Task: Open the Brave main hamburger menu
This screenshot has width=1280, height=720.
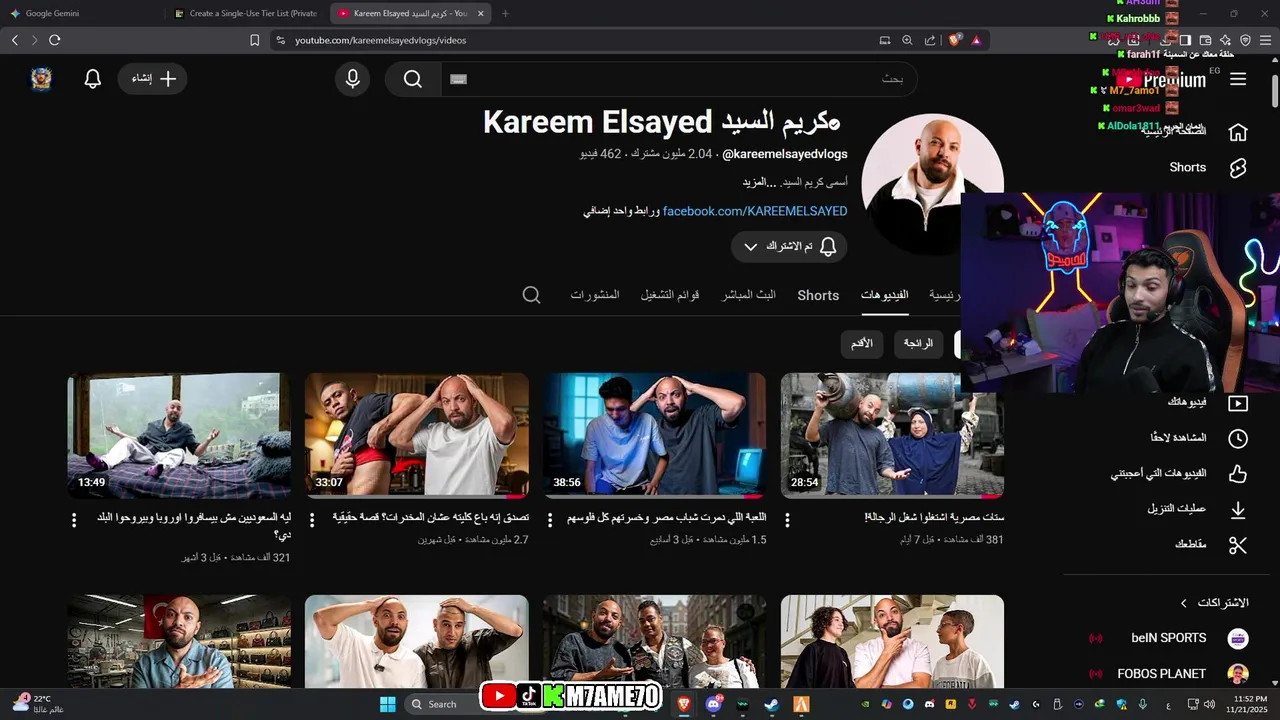Action: pyautogui.click(x=1265, y=40)
